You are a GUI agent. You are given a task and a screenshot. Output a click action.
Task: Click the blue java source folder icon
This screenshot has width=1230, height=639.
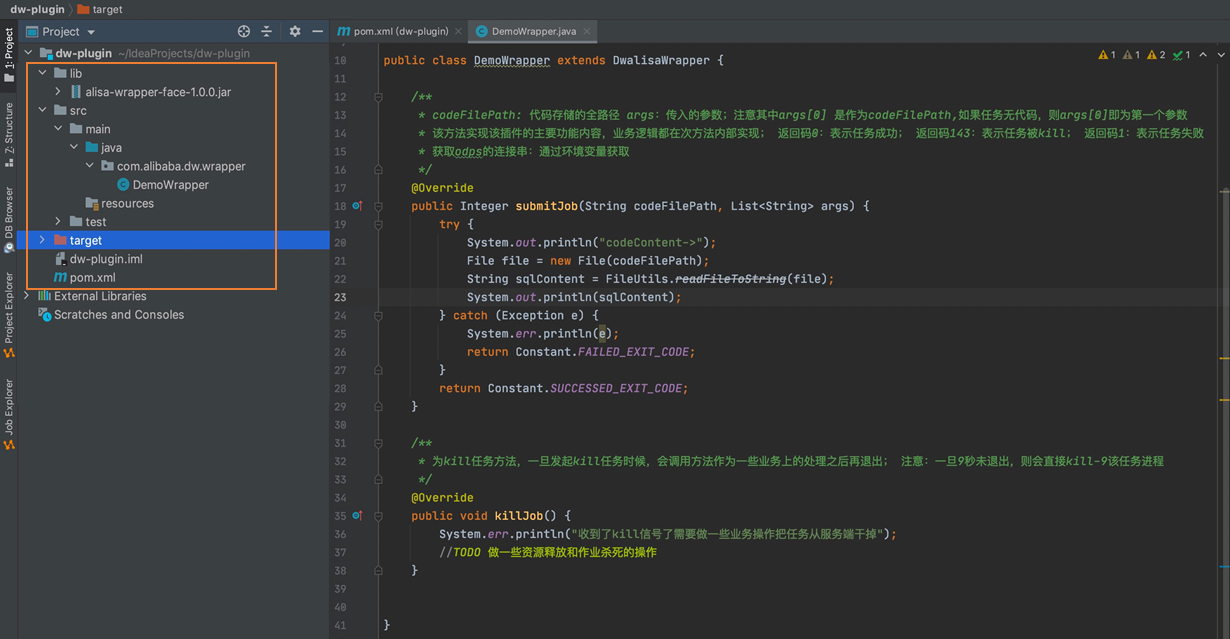[x=92, y=148]
